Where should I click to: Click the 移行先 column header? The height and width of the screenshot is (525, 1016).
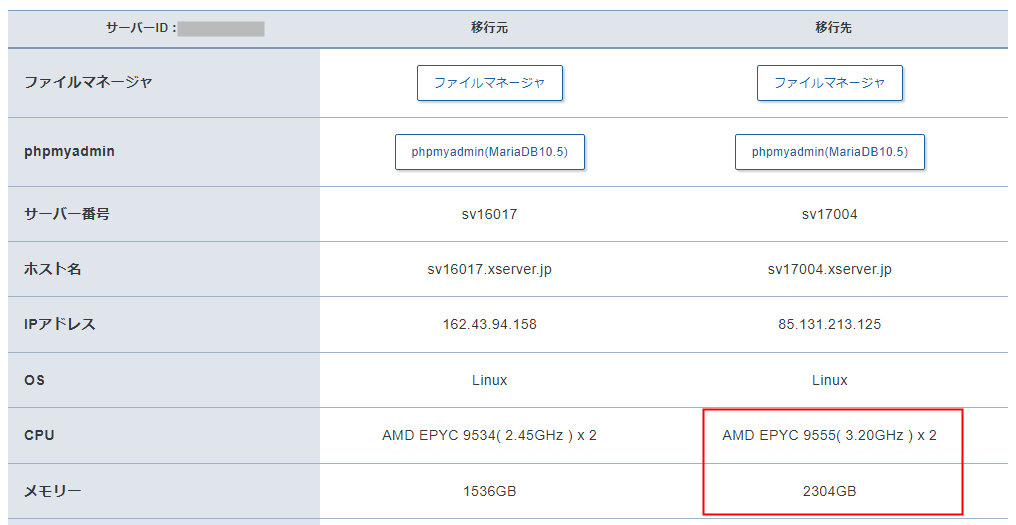(x=829, y=28)
